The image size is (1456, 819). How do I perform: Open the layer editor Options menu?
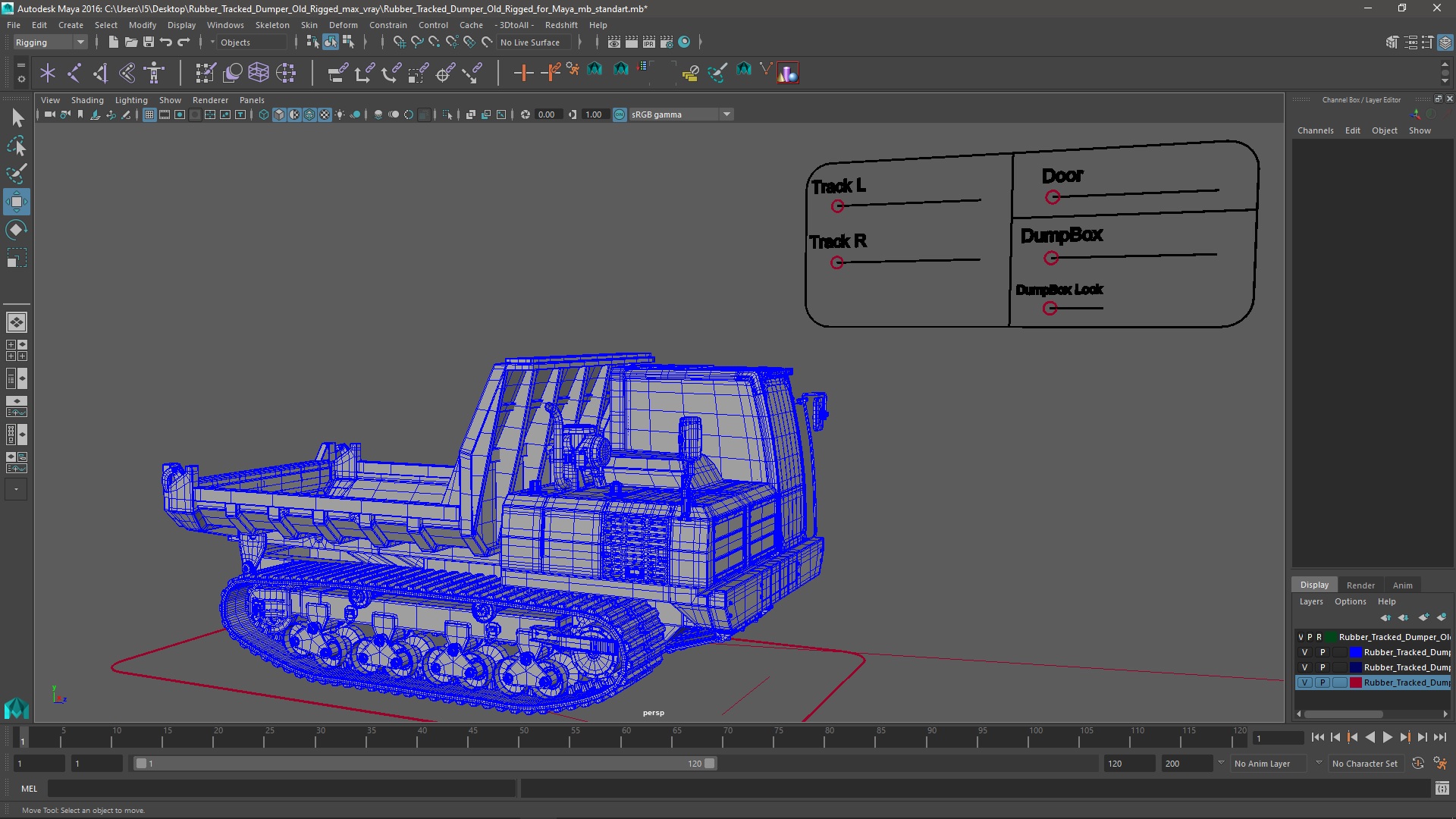point(1350,601)
